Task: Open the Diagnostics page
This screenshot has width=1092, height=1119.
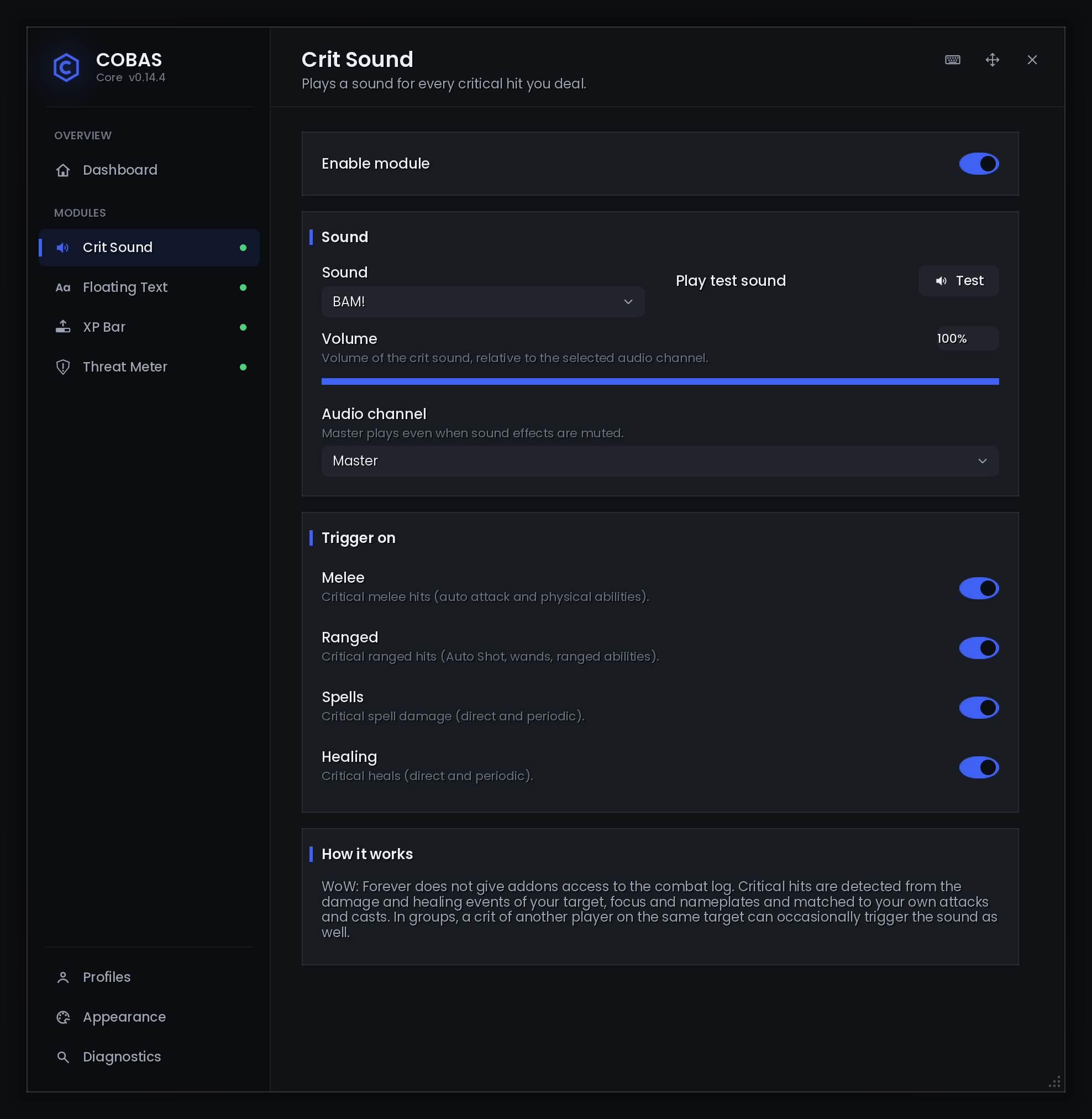Action: (x=149, y=1057)
